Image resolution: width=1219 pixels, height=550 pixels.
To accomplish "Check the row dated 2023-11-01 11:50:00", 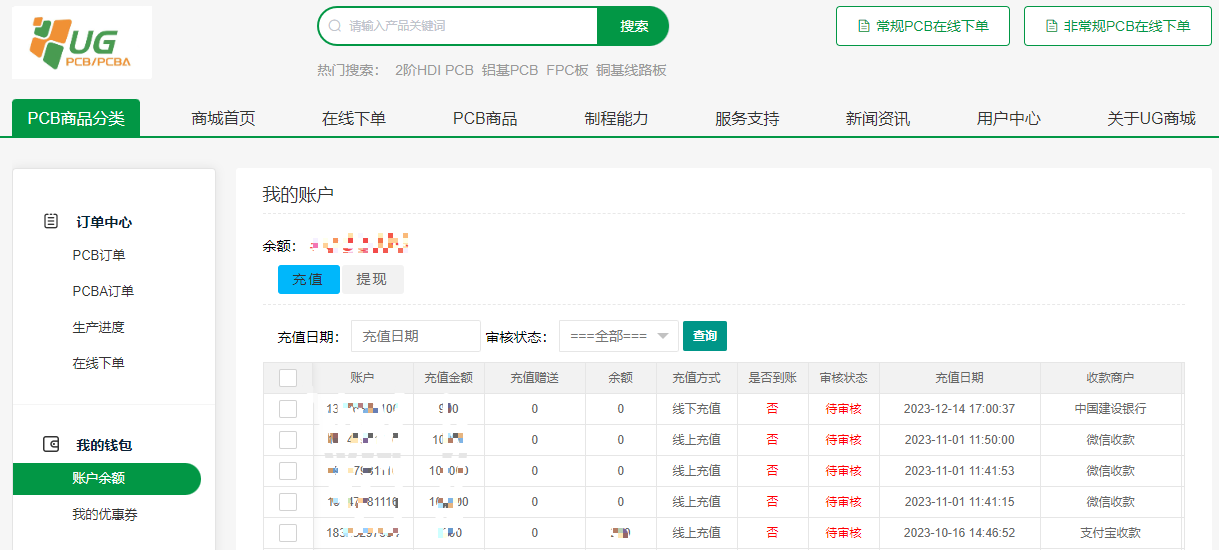I will click(288, 440).
